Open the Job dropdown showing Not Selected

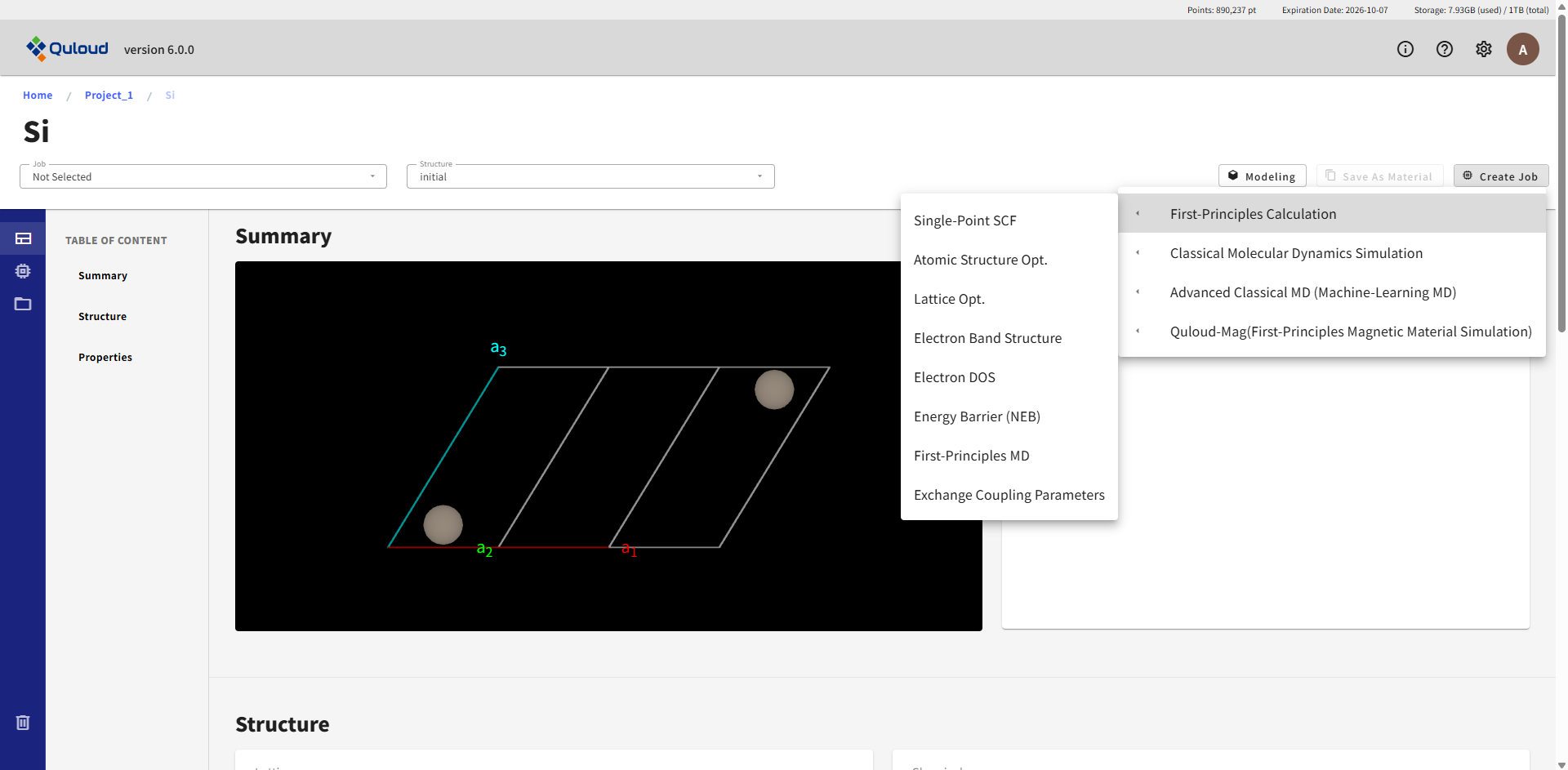point(203,176)
